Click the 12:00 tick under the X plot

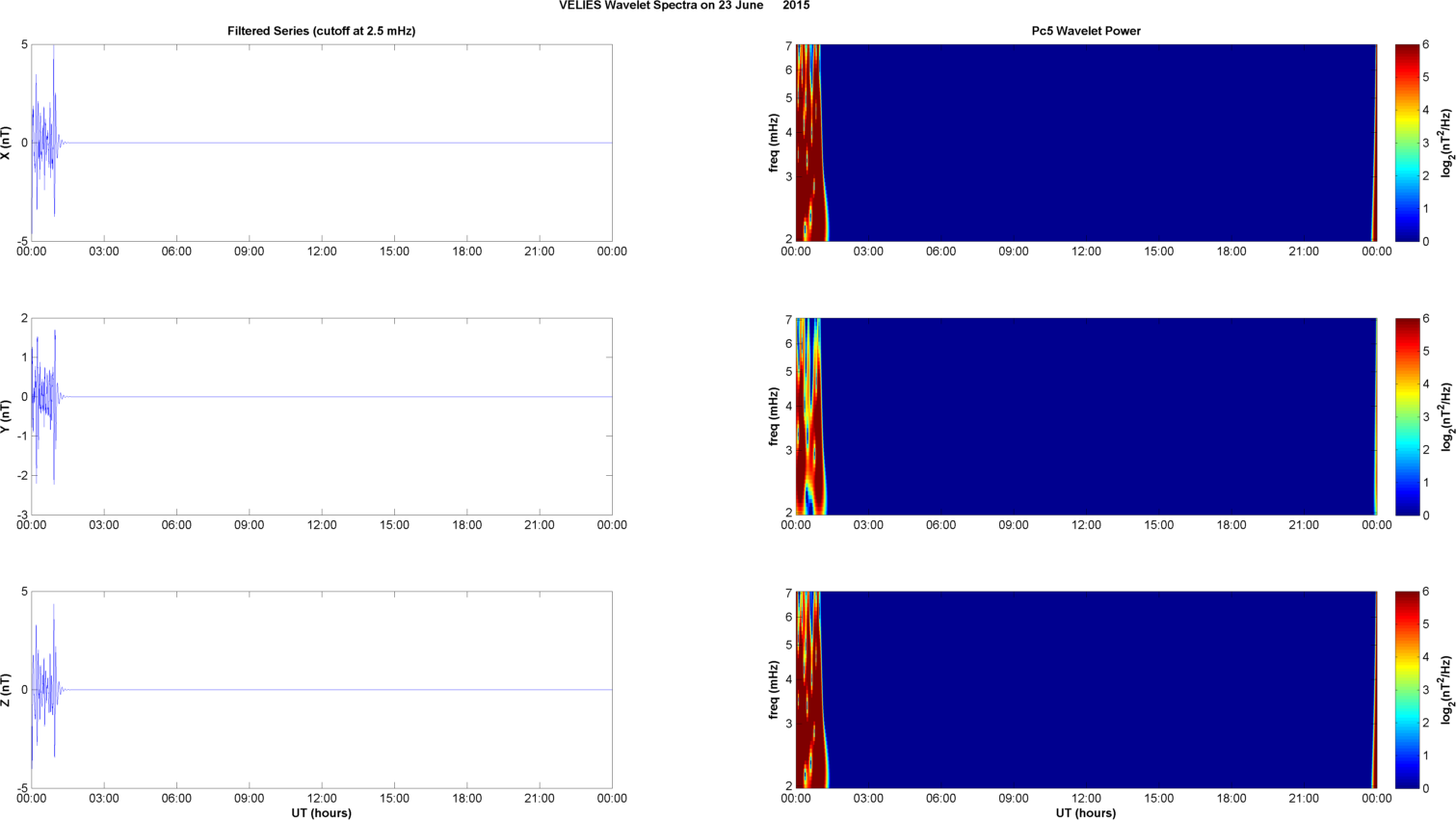[x=322, y=251]
